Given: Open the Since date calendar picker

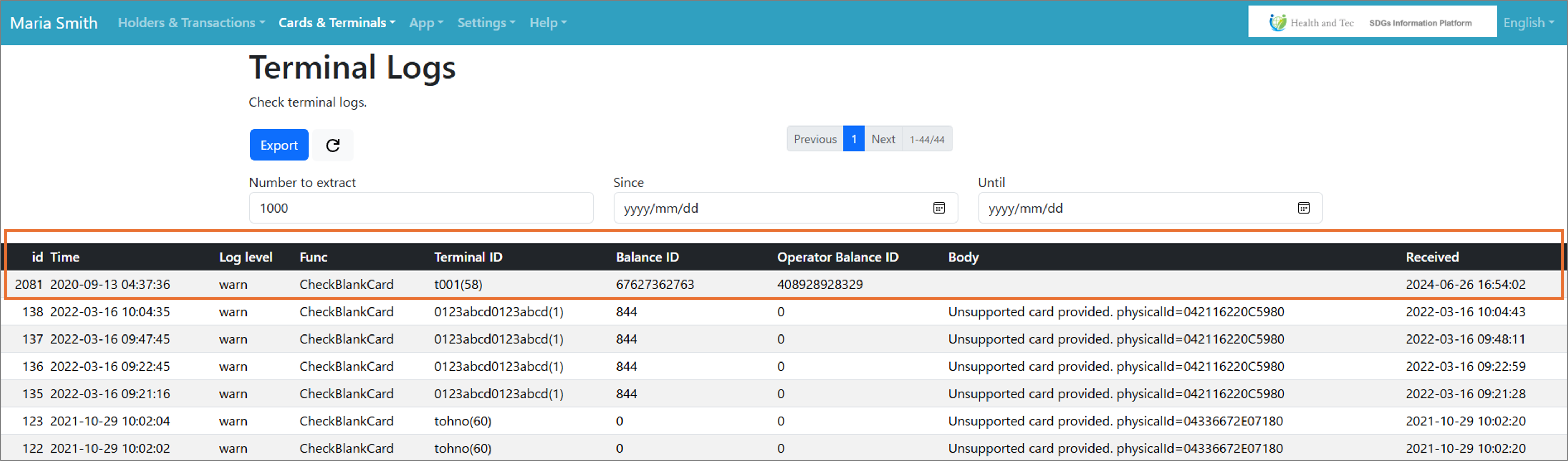Looking at the screenshot, I should (x=939, y=208).
